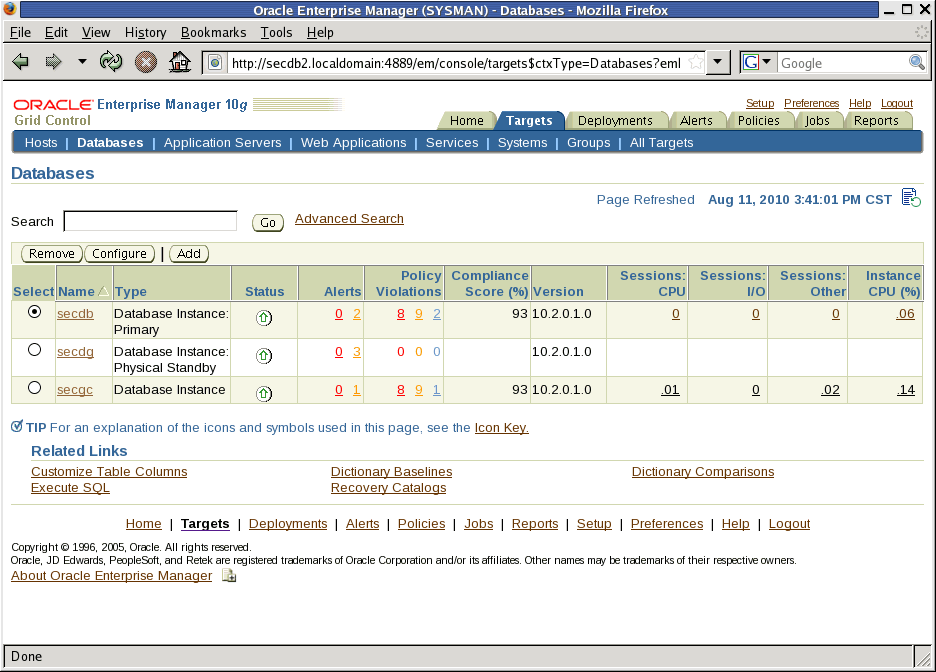Screen dimensions: 936x672
Task: Open the View menu
Action: (x=96, y=32)
